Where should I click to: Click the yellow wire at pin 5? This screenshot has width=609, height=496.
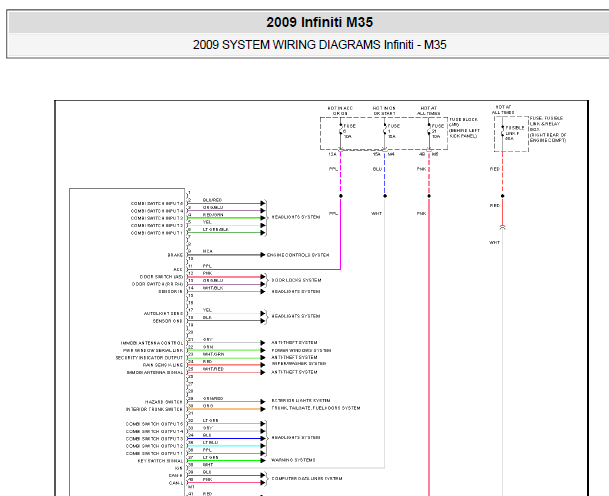point(224,225)
